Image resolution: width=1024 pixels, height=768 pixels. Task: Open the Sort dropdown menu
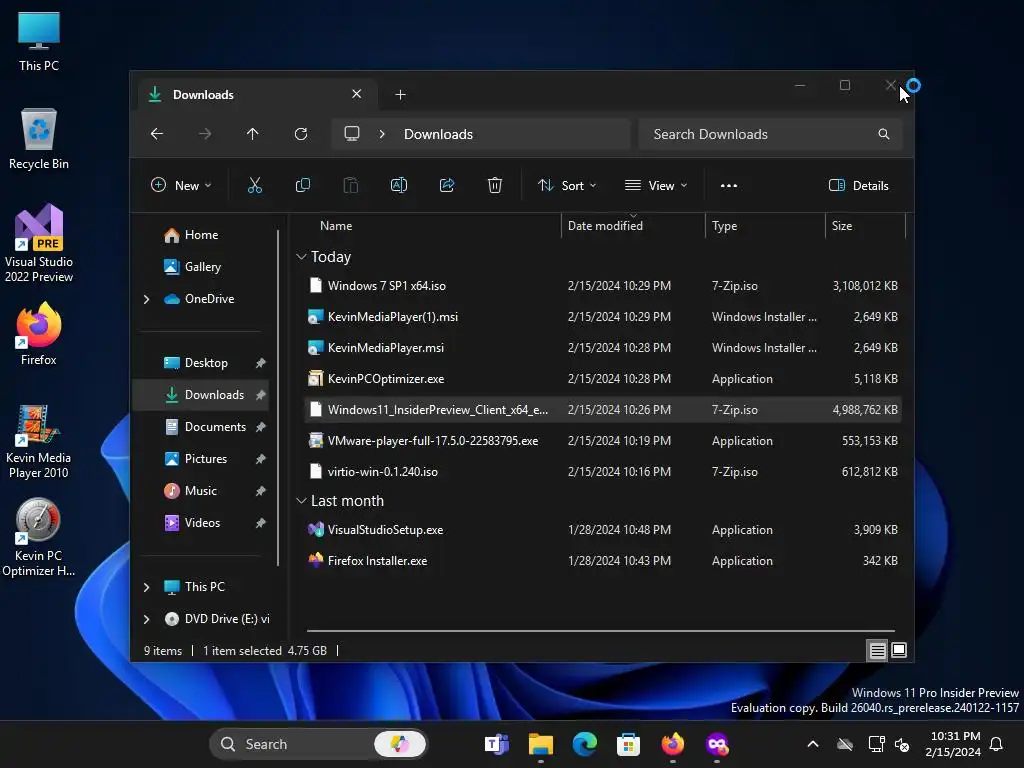567,185
